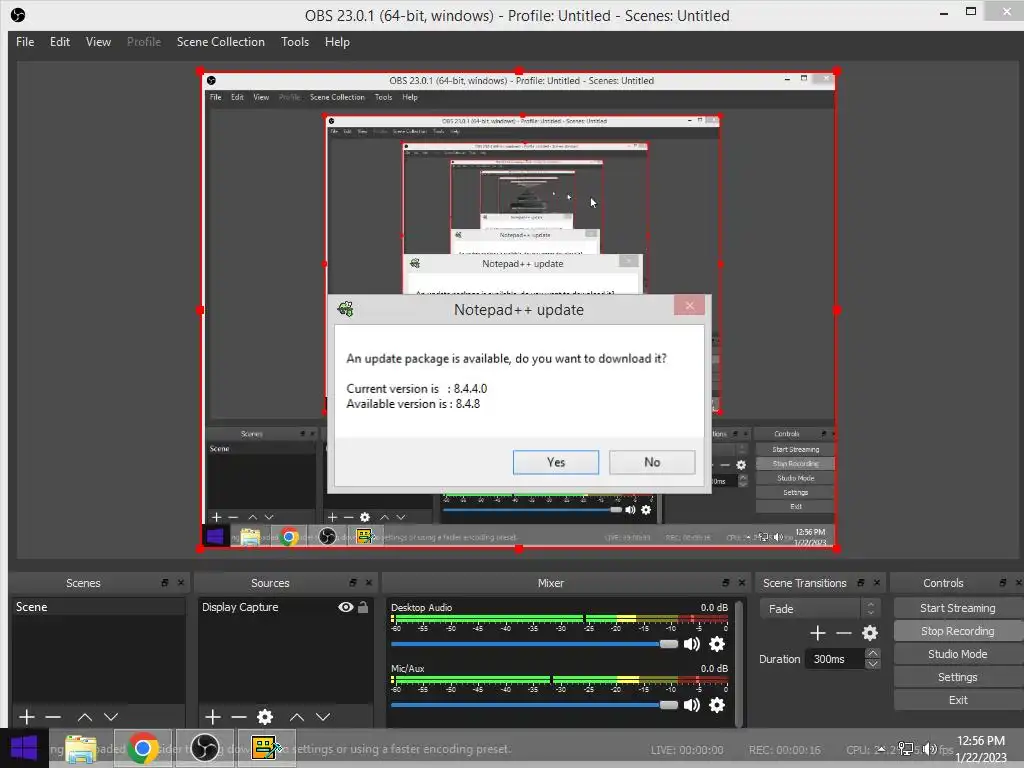The image size is (1024, 768).
Task: Close the Scenes panel
Action: [x=181, y=583]
